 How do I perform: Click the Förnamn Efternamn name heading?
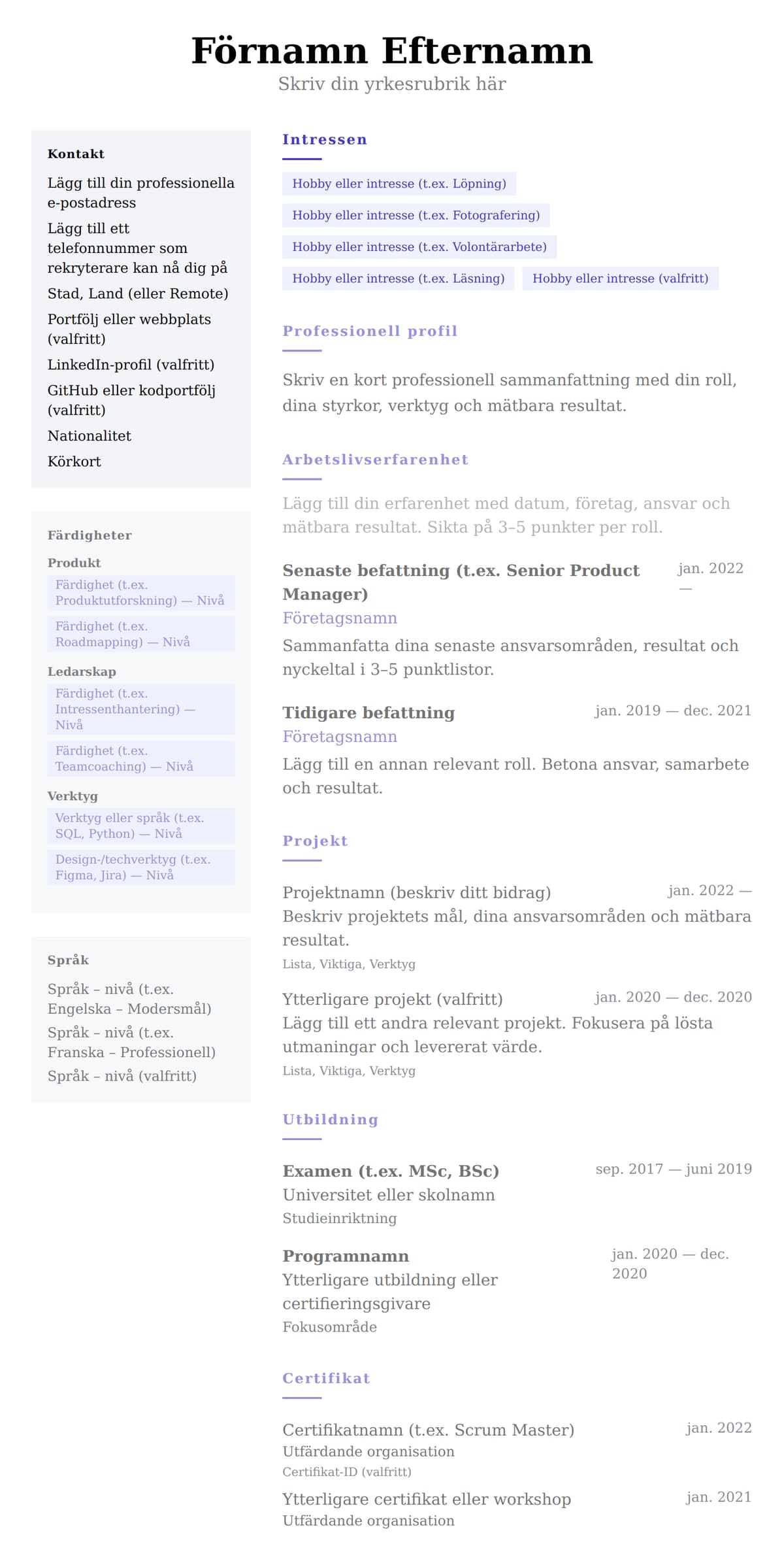tap(391, 51)
